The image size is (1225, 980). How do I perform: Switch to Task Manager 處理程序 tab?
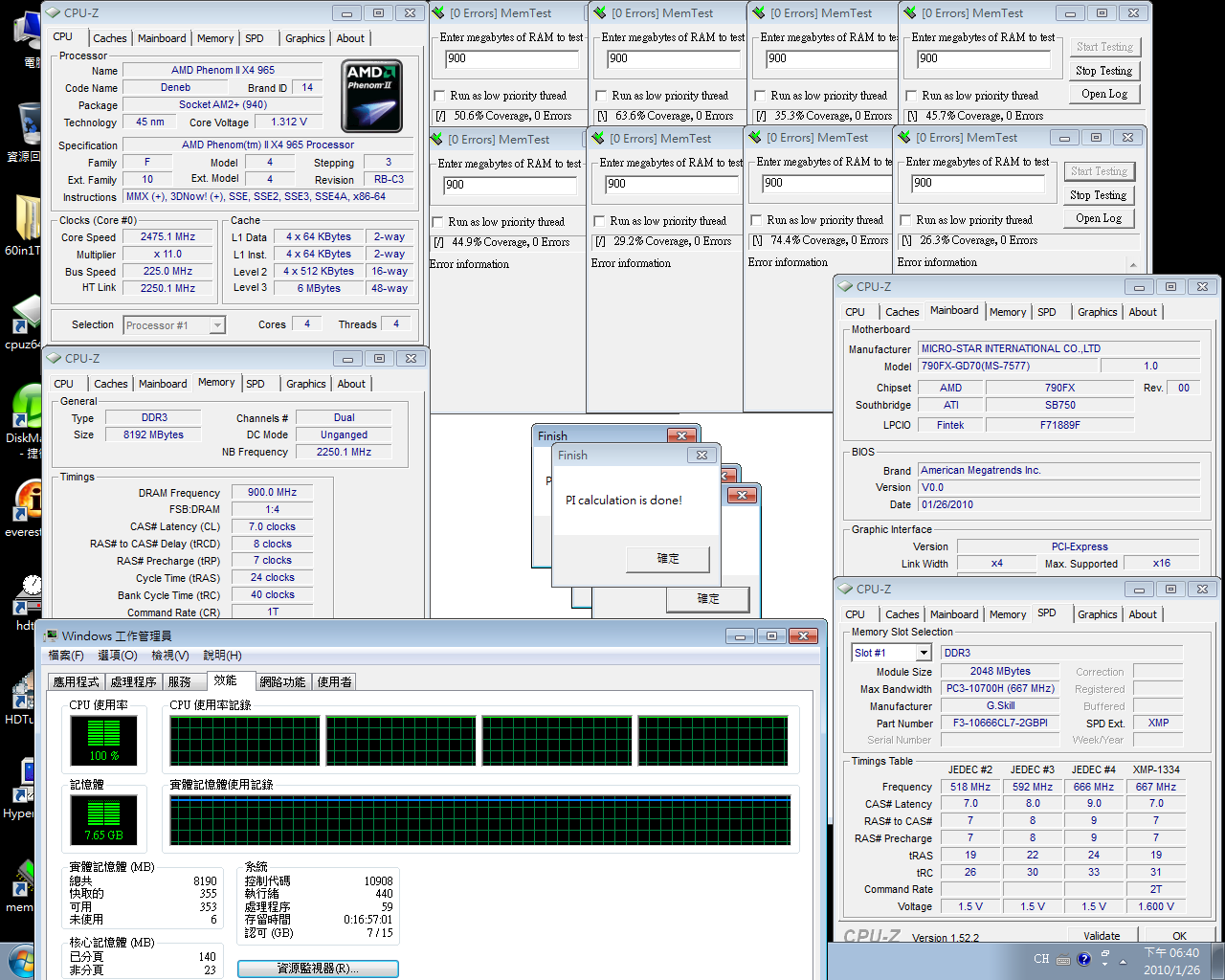(133, 681)
